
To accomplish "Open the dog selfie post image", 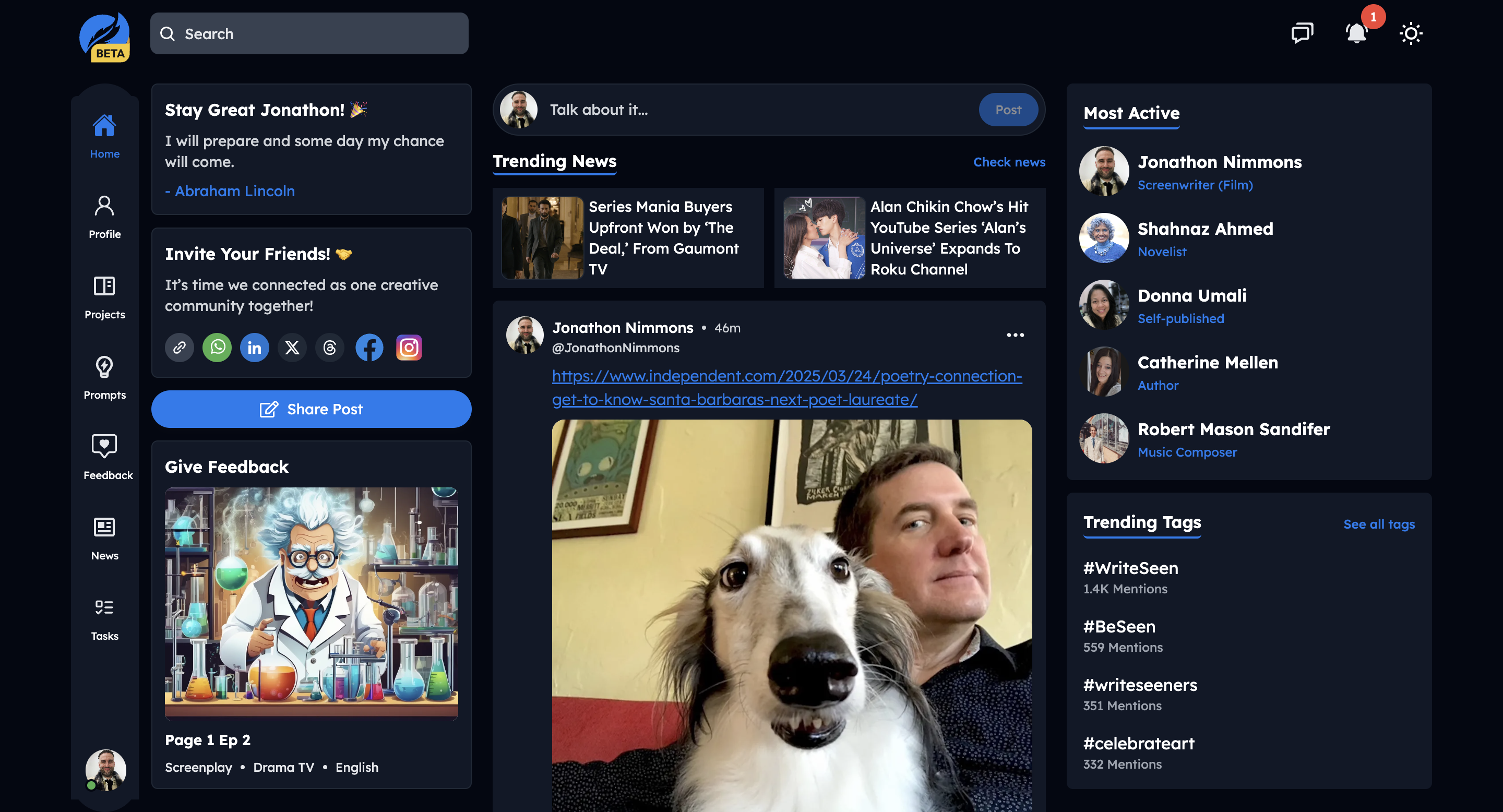I will [792, 615].
